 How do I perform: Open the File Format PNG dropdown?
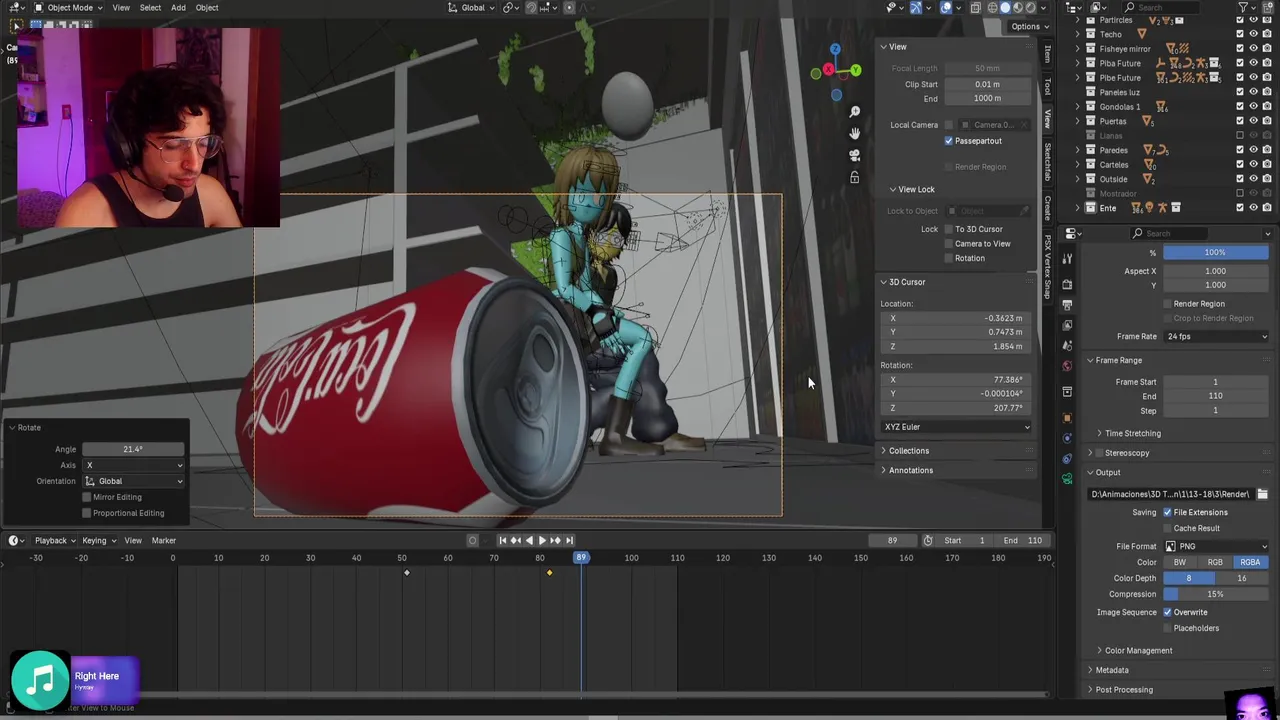pos(1217,546)
